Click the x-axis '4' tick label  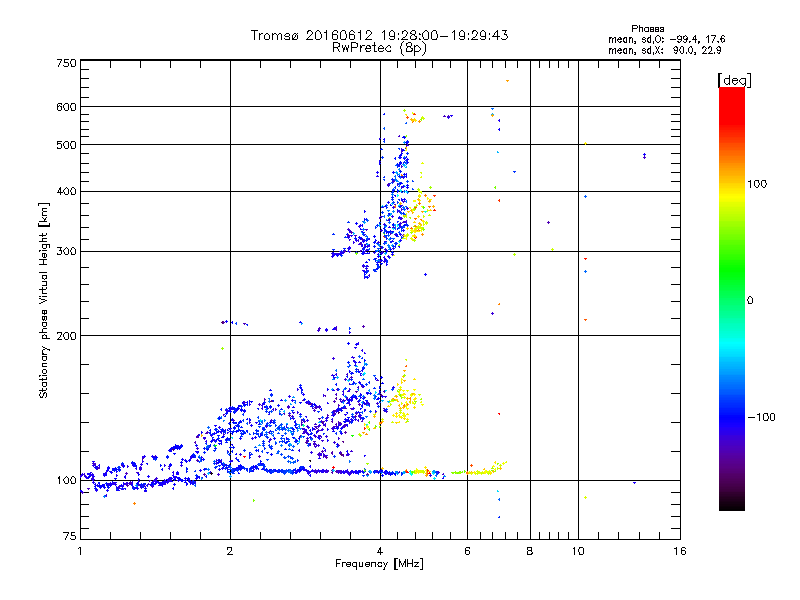[380, 551]
